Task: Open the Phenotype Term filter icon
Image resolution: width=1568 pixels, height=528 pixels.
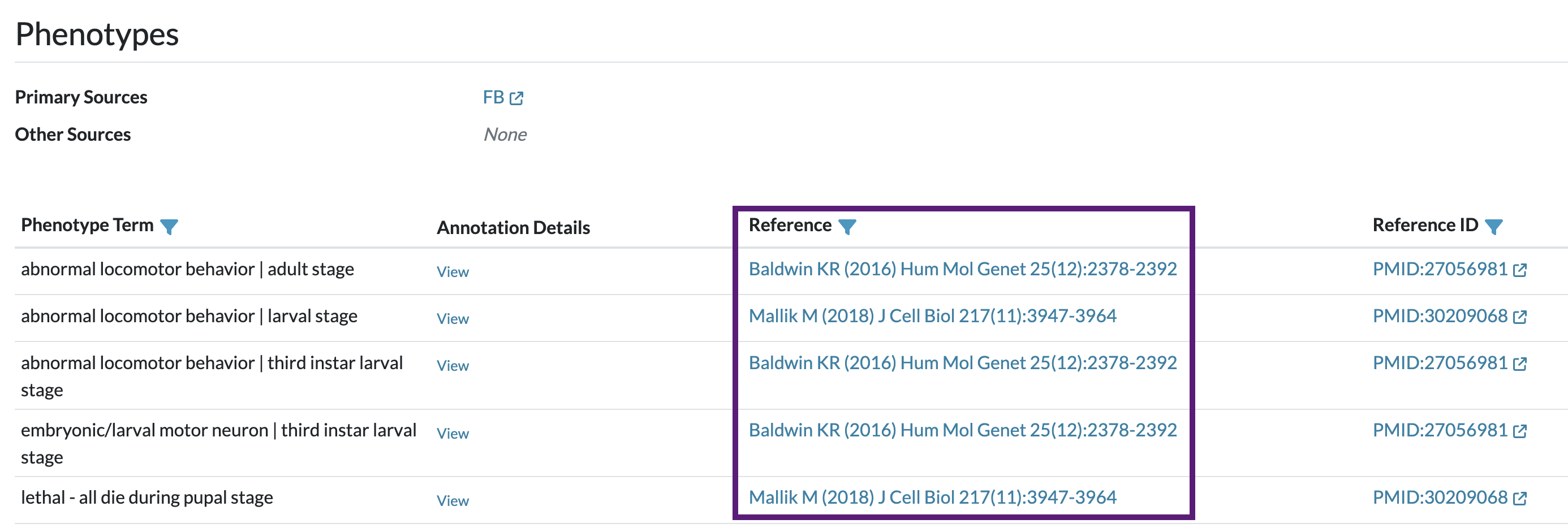Action: [169, 226]
